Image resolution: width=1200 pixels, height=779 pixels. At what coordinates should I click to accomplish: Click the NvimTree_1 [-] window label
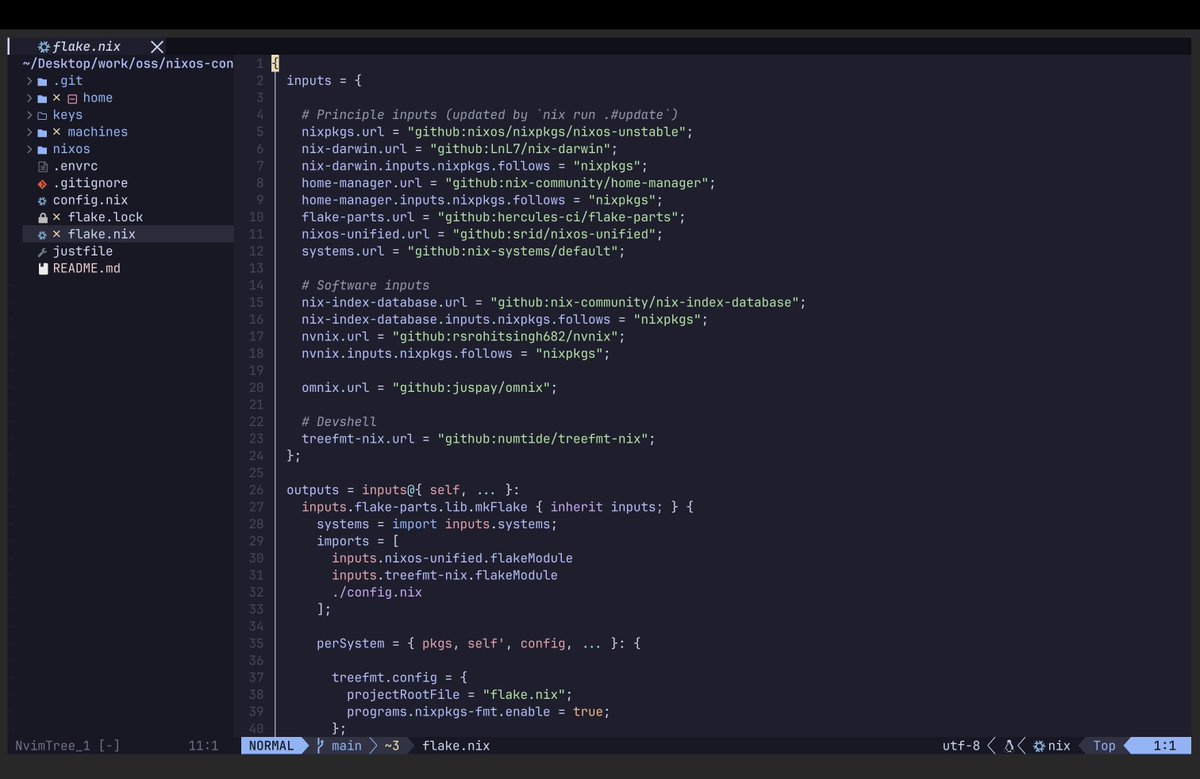68,746
